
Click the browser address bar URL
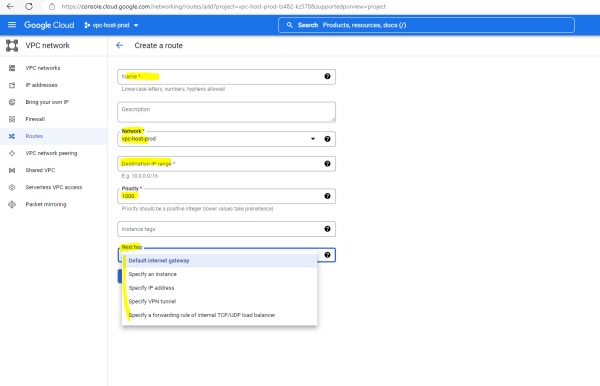point(224,7)
